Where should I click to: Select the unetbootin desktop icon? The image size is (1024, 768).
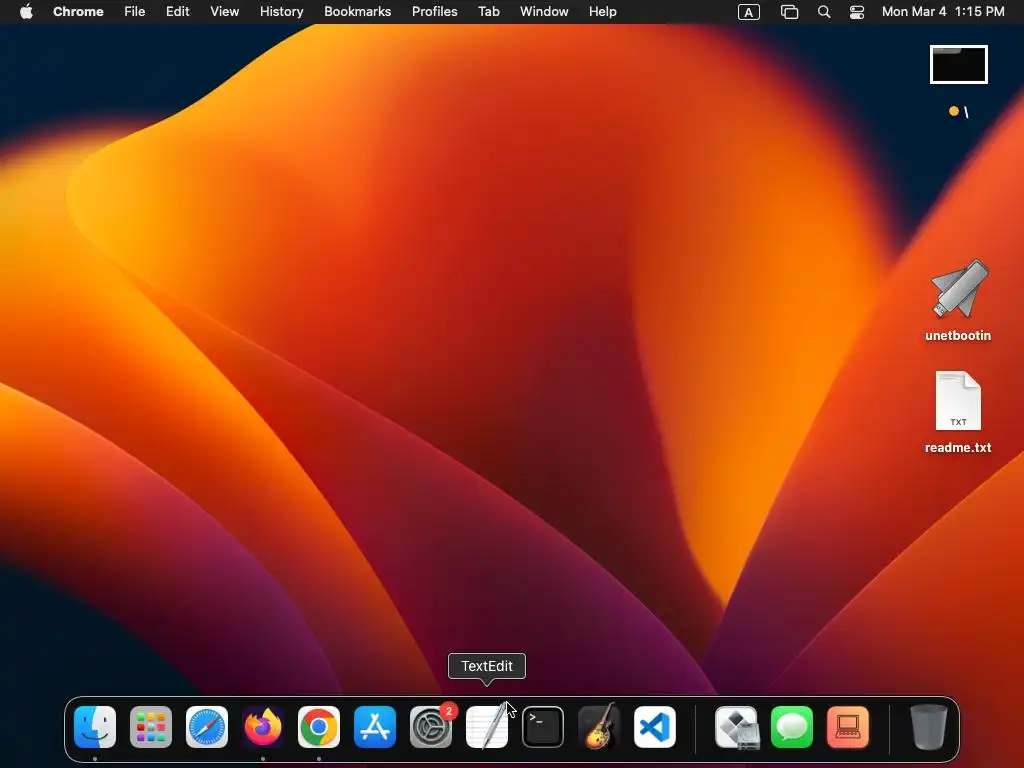[959, 289]
